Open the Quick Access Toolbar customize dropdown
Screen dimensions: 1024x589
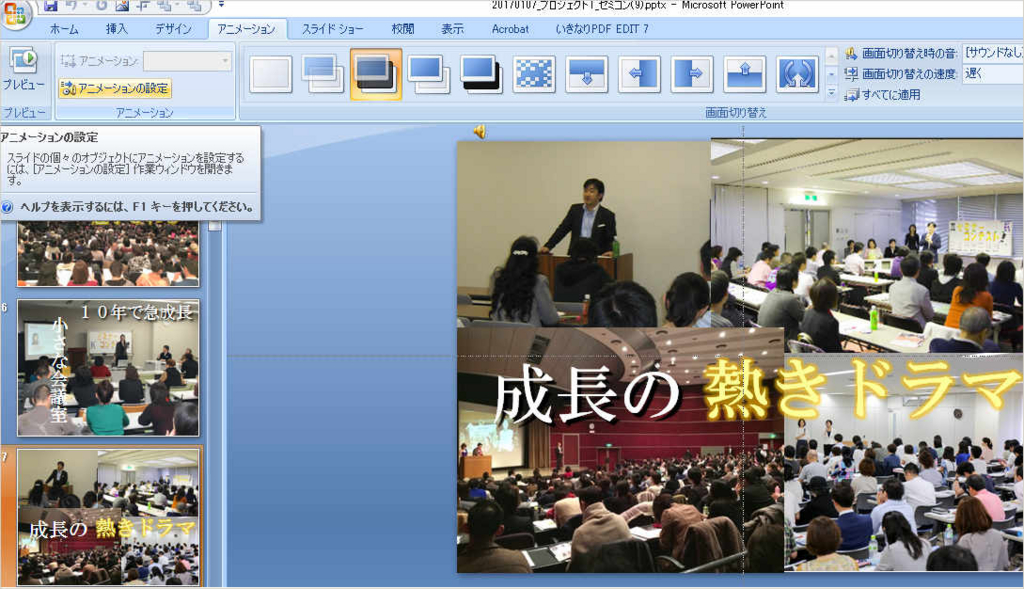click(x=221, y=5)
